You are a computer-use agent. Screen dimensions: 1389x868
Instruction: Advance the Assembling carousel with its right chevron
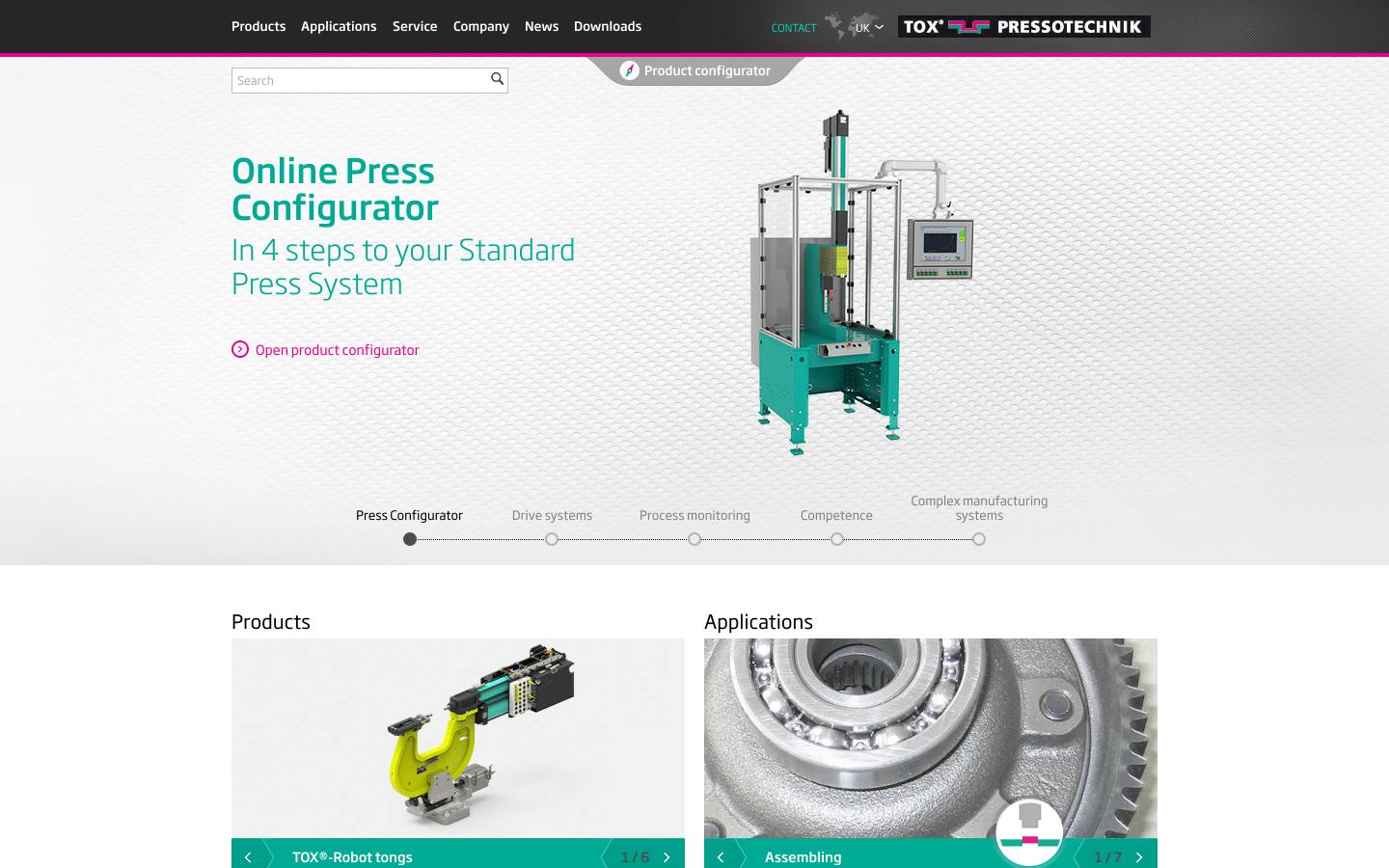[1139, 856]
